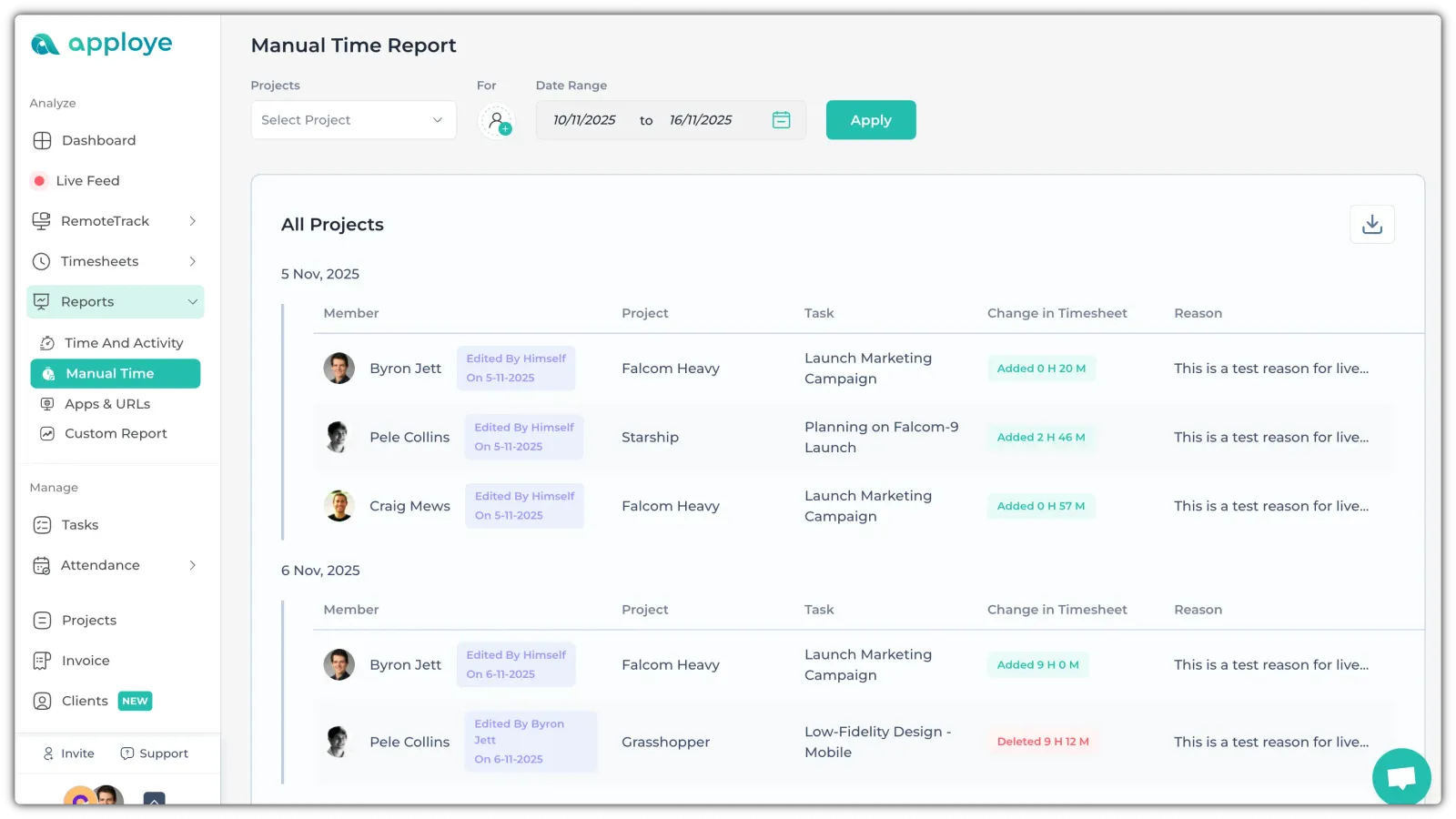Click the download report icon
This screenshot has width=1456, height=819.
pos(1371,225)
